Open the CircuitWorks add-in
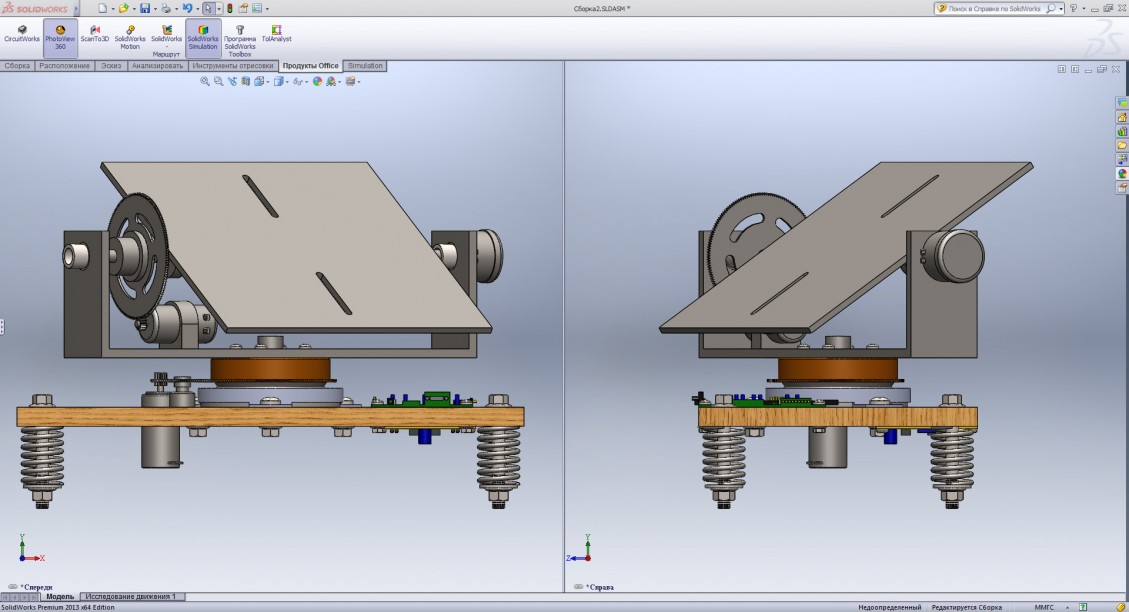Screen dimensions: 1129x612 coord(22,34)
